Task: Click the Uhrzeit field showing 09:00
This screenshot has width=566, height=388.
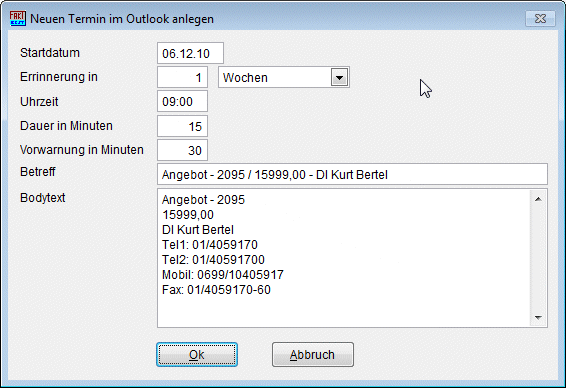Action: click(x=182, y=101)
